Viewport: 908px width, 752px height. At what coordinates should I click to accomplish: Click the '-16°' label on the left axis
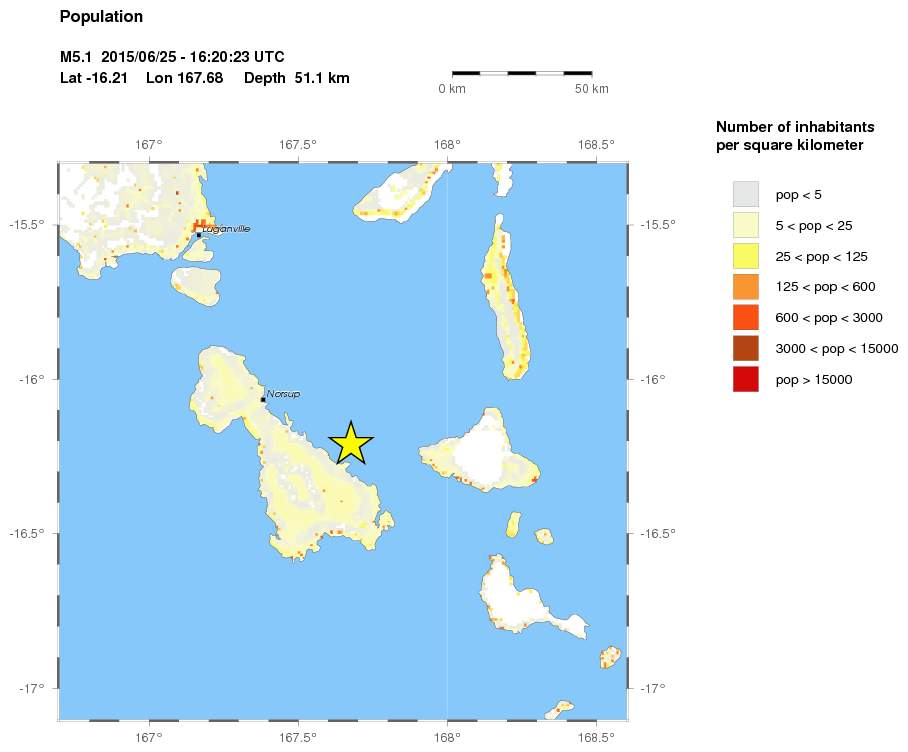[32, 379]
